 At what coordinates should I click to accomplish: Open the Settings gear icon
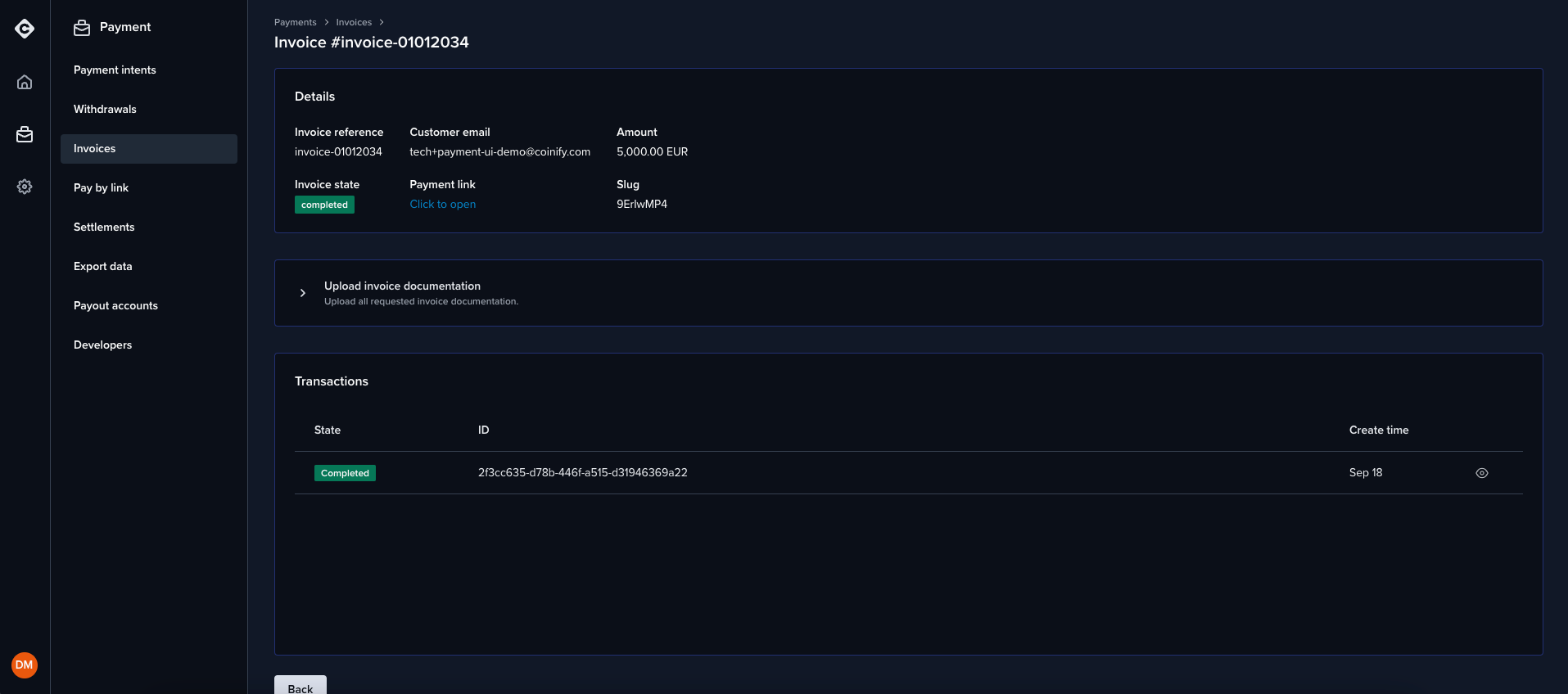click(25, 187)
